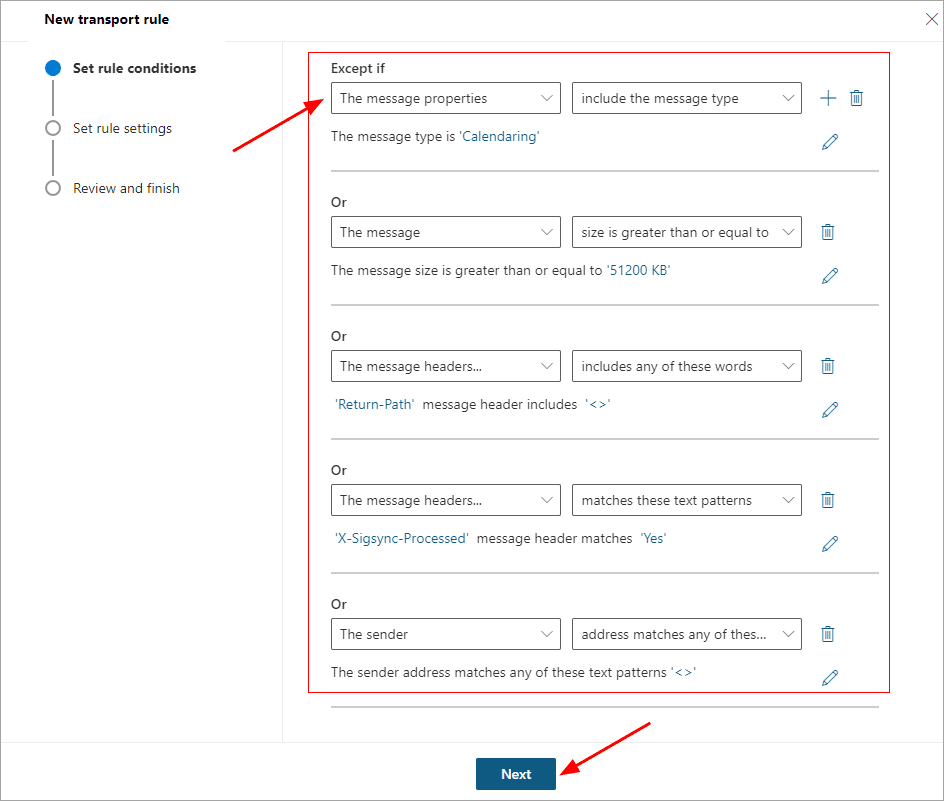Delete the sender address exception
The height and width of the screenshot is (801, 944).
point(828,634)
